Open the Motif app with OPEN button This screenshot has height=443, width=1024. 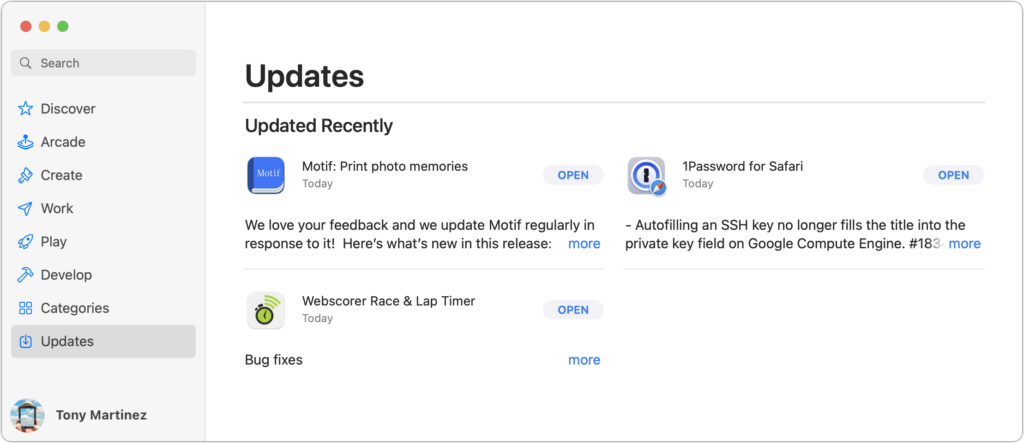573,175
